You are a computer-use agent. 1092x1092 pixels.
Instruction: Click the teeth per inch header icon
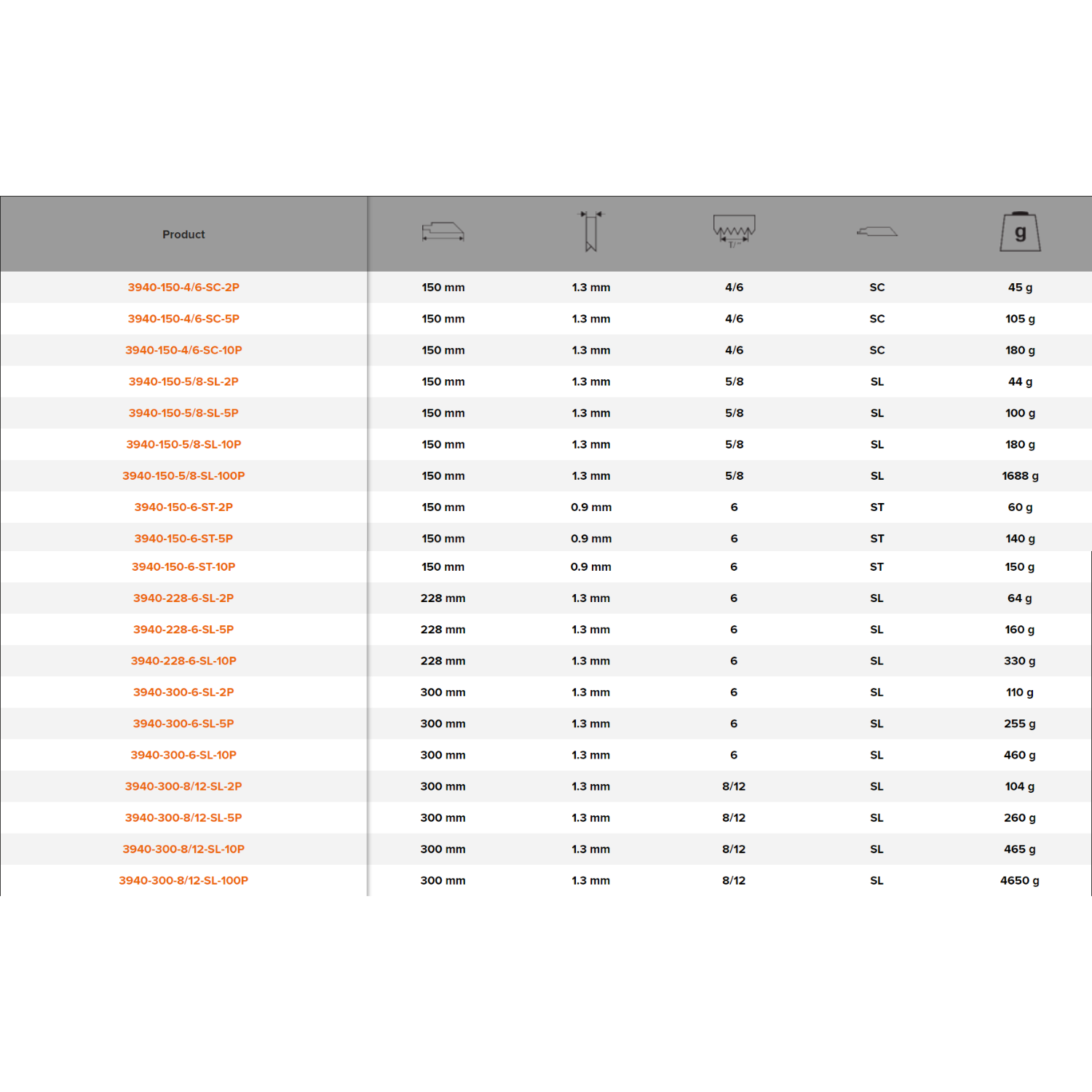(x=734, y=231)
